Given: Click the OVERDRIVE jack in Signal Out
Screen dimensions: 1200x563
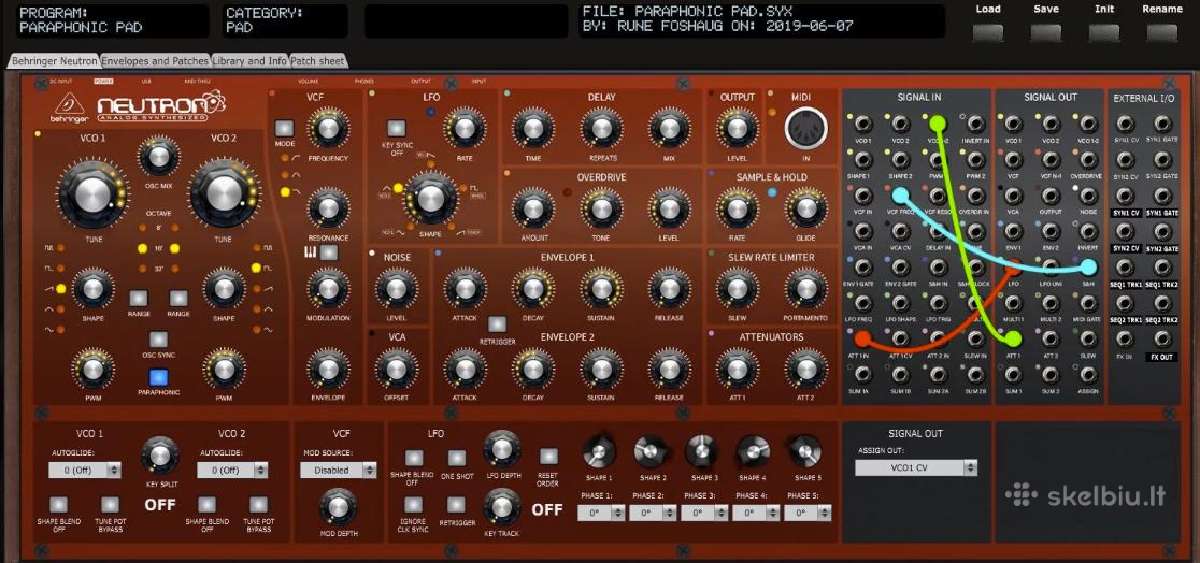Looking at the screenshot, I should tap(1088, 160).
